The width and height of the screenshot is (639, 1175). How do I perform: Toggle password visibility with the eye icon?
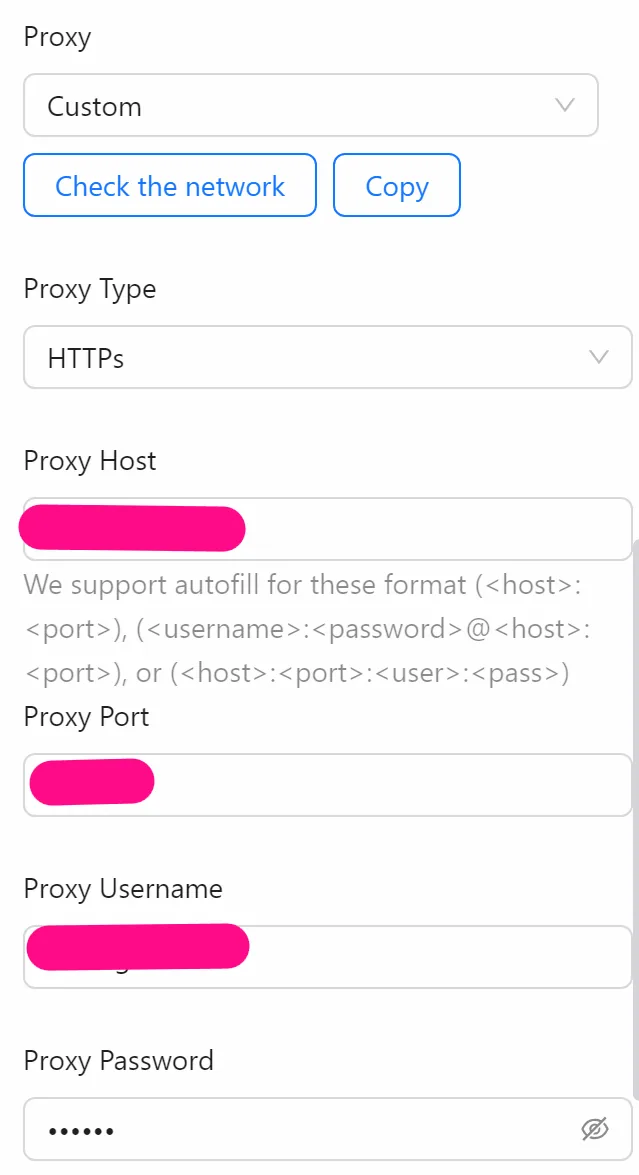click(x=594, y=1128)
